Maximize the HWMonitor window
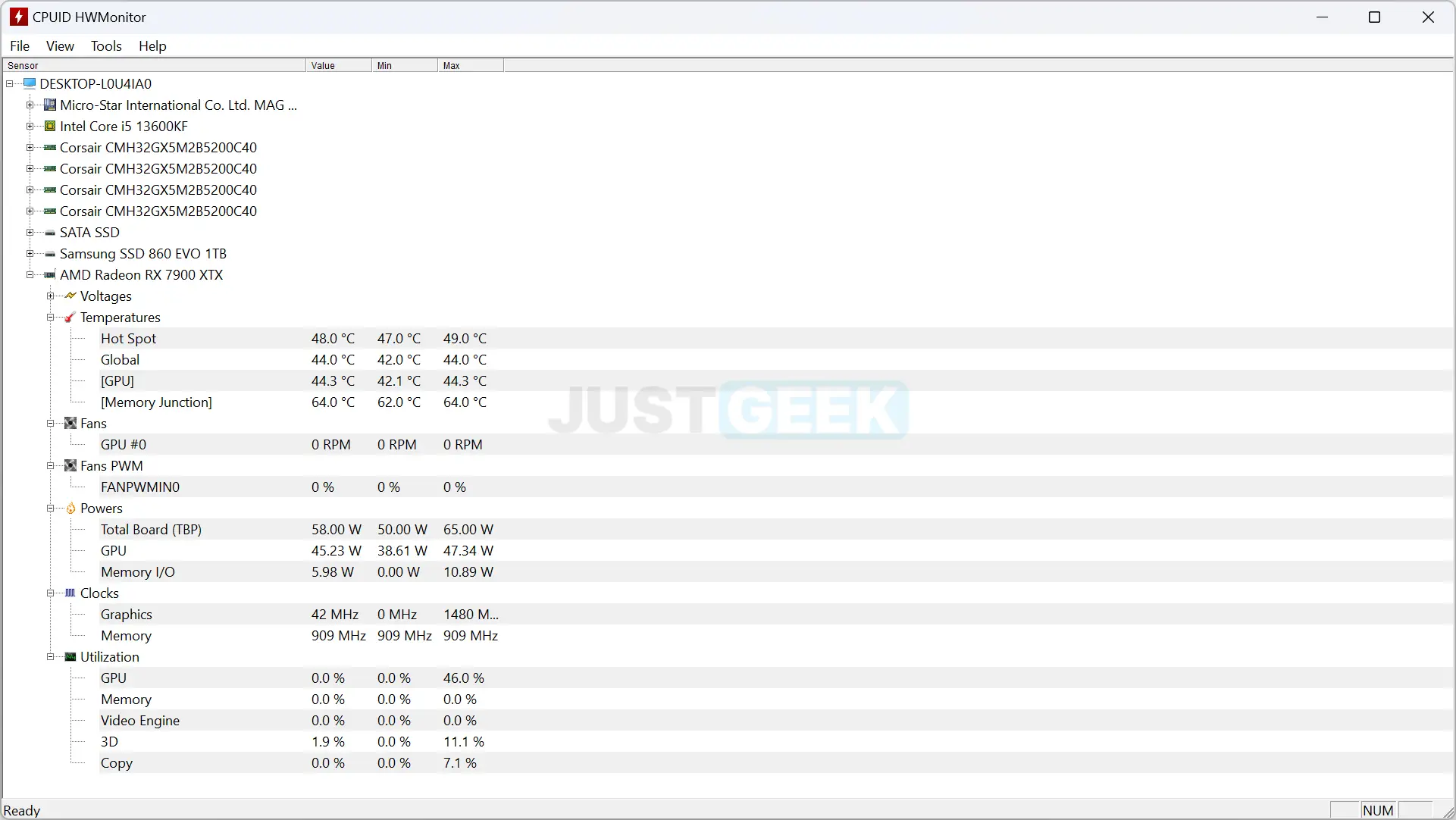Screen dimensions: 1456x820 point(1375,17)
